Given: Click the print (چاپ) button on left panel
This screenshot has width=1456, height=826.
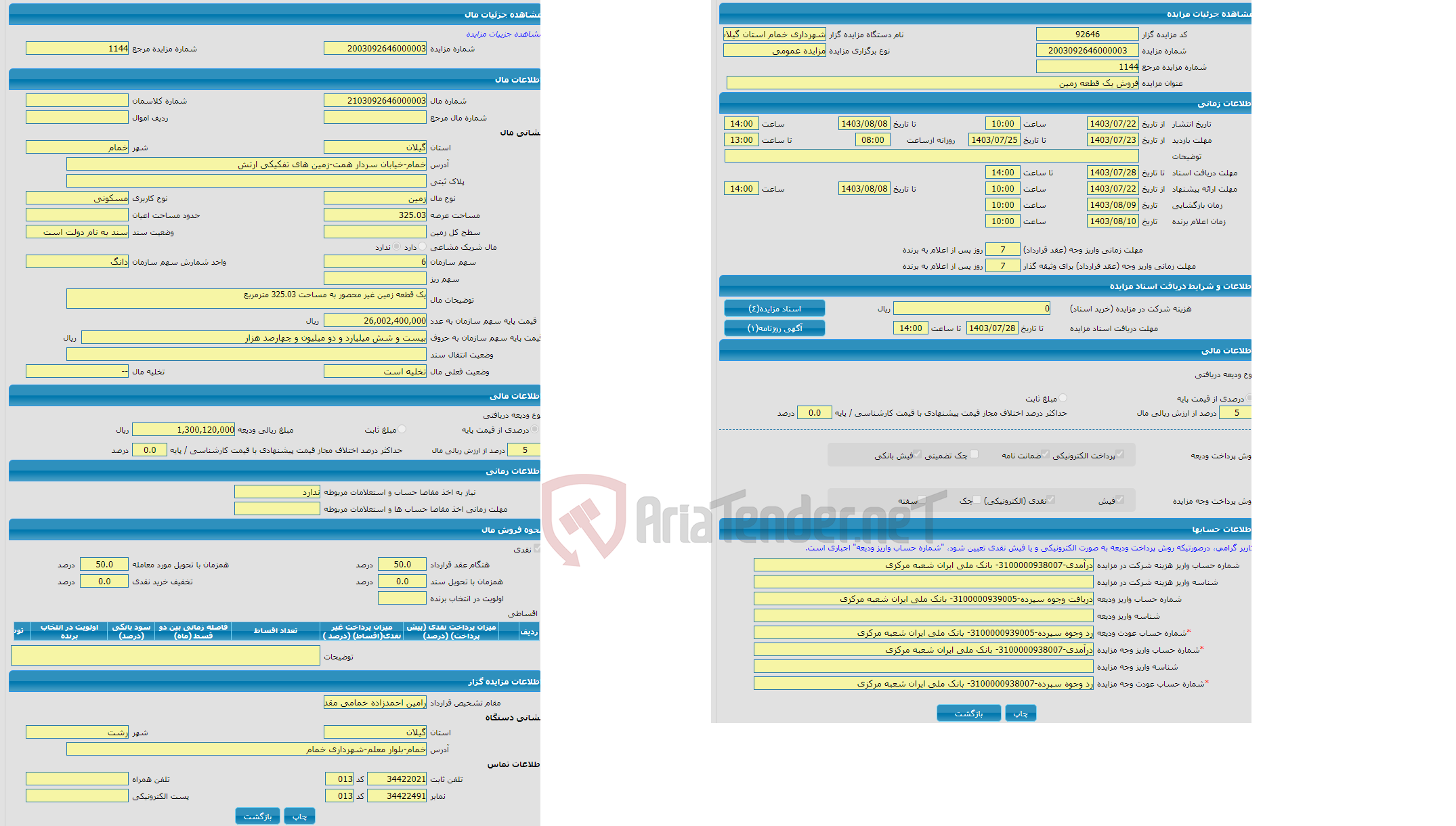Looking at the screenshot, I should click(x=303, y=814).
